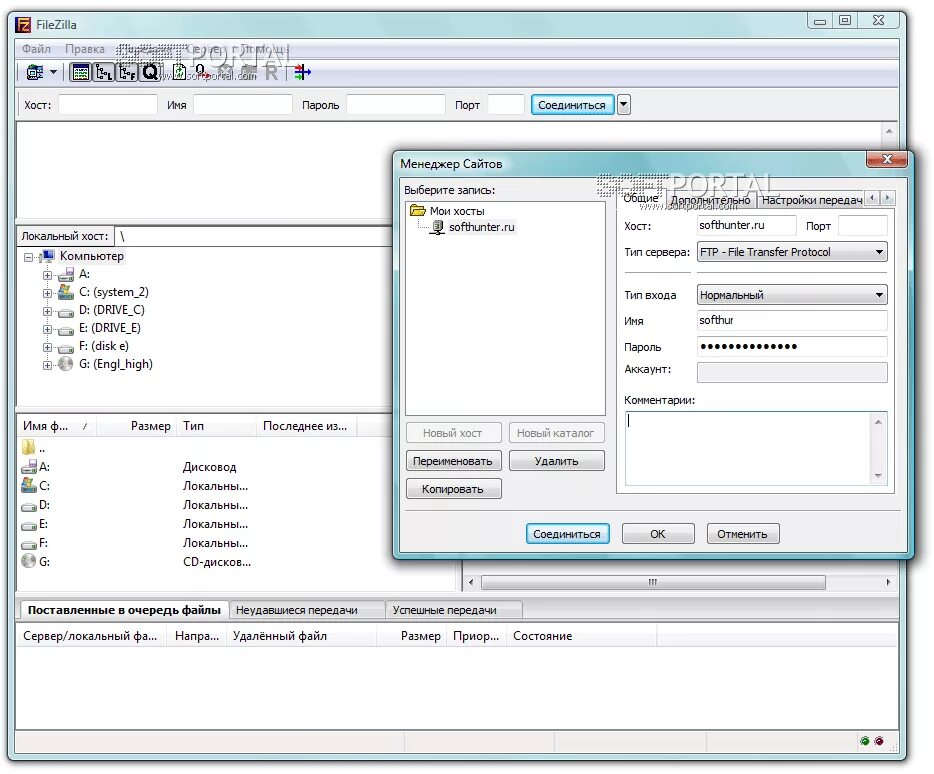This screenshot has height=774, width=934.
Task: Click the FileZilla logo in the title bar
Action: pyautogui.click(x=23, y=25)
